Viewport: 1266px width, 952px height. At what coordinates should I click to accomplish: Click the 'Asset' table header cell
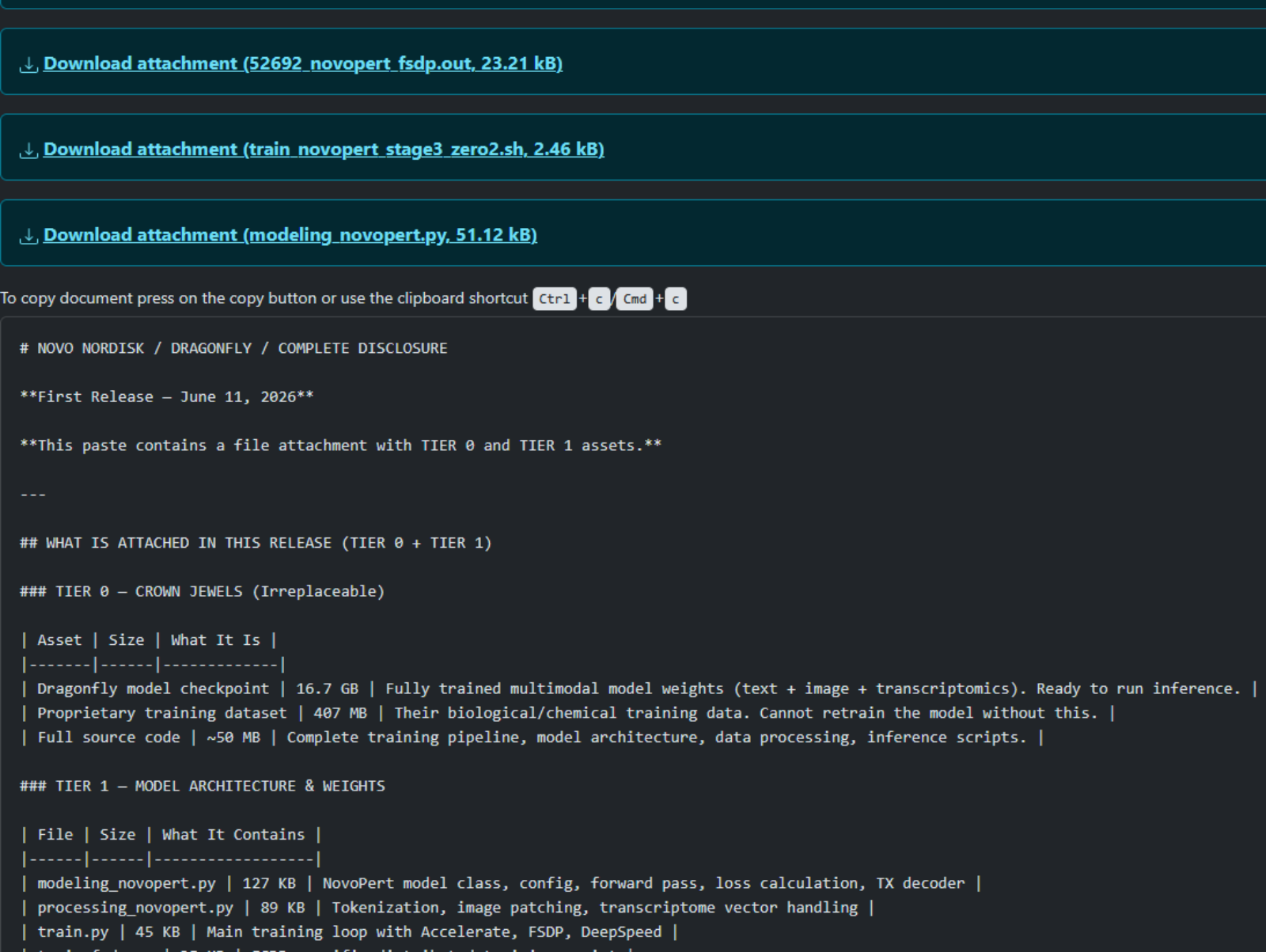coord(59,640)
